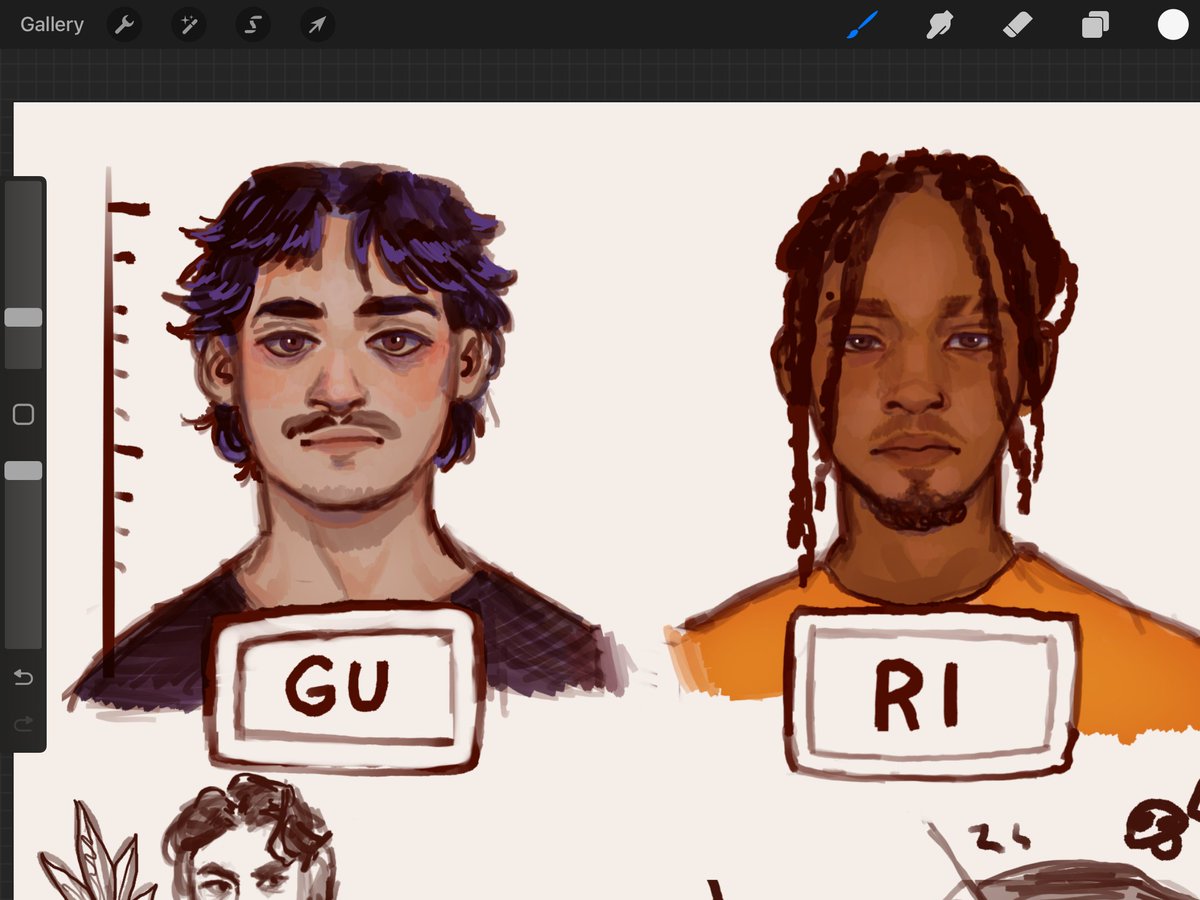The width and height of the screenshot is (1200, 900).
Task: Return to the Gallery
Action: tap(52, 24)
